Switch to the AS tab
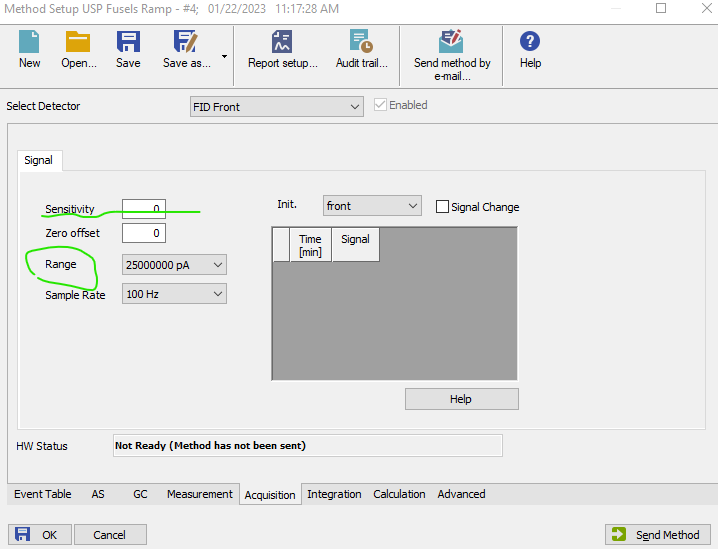 coord(98,494)
